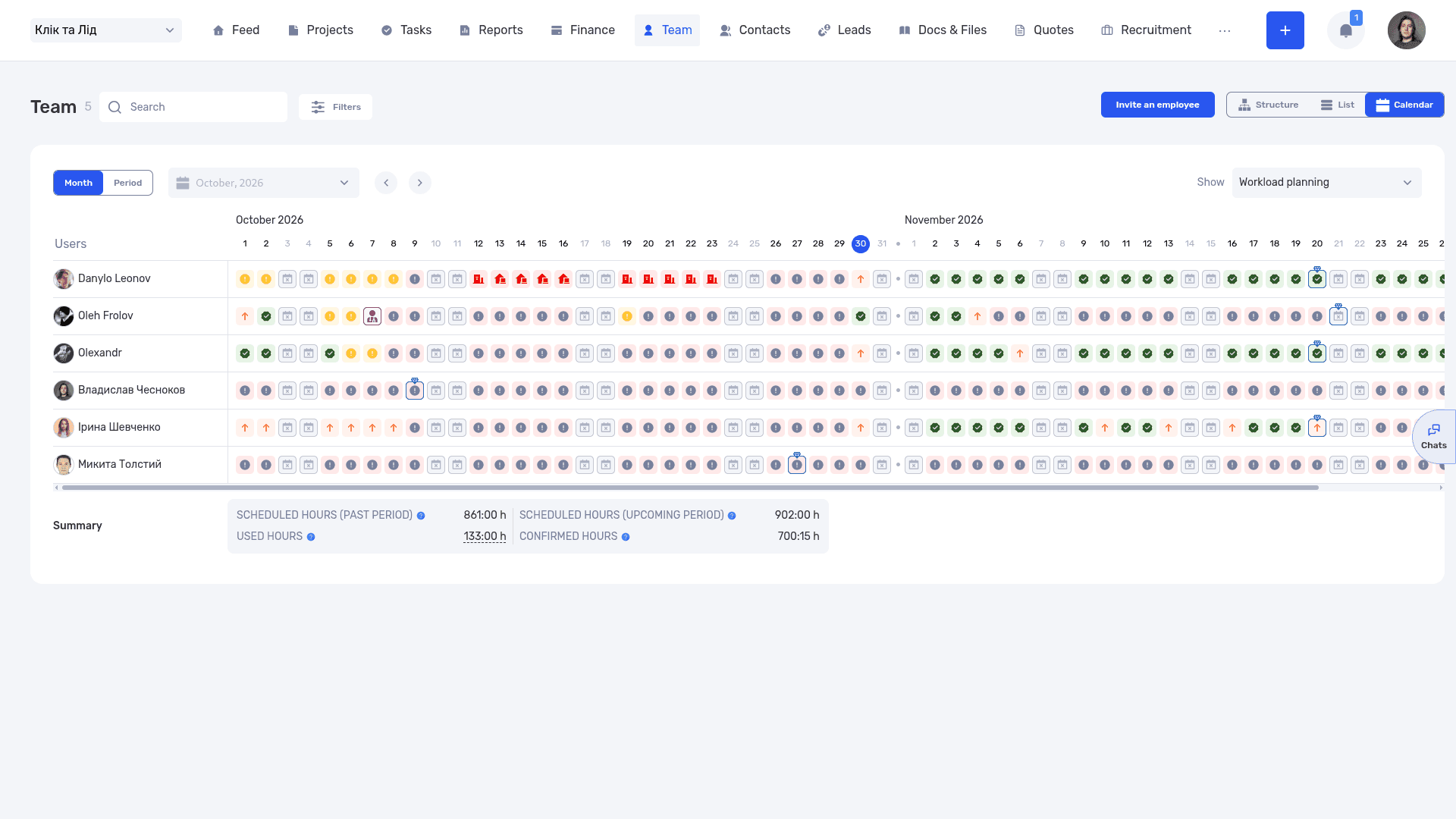Click the more options ellipsis in navigation

coord(1225,30)
